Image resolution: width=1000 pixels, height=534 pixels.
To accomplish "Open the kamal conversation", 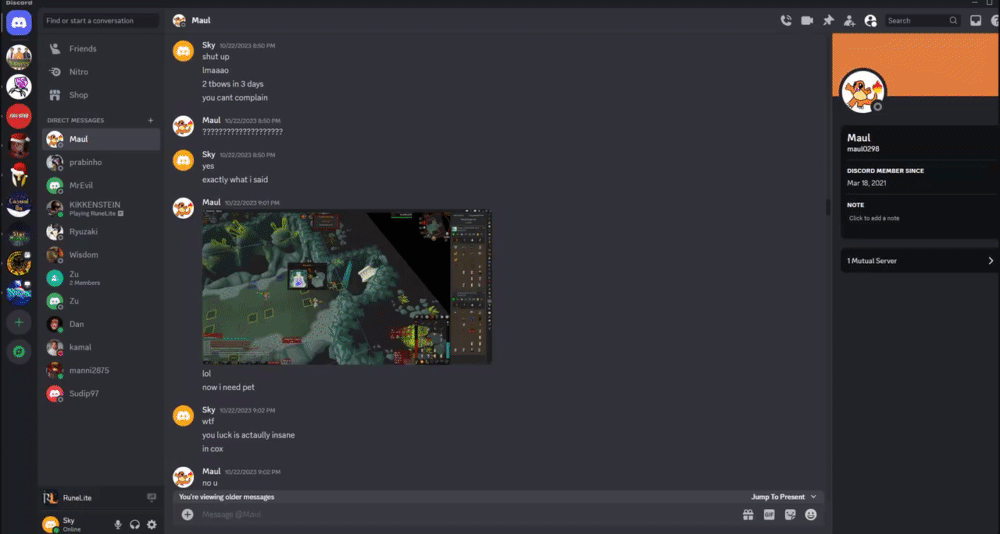I will coord(101,347).
